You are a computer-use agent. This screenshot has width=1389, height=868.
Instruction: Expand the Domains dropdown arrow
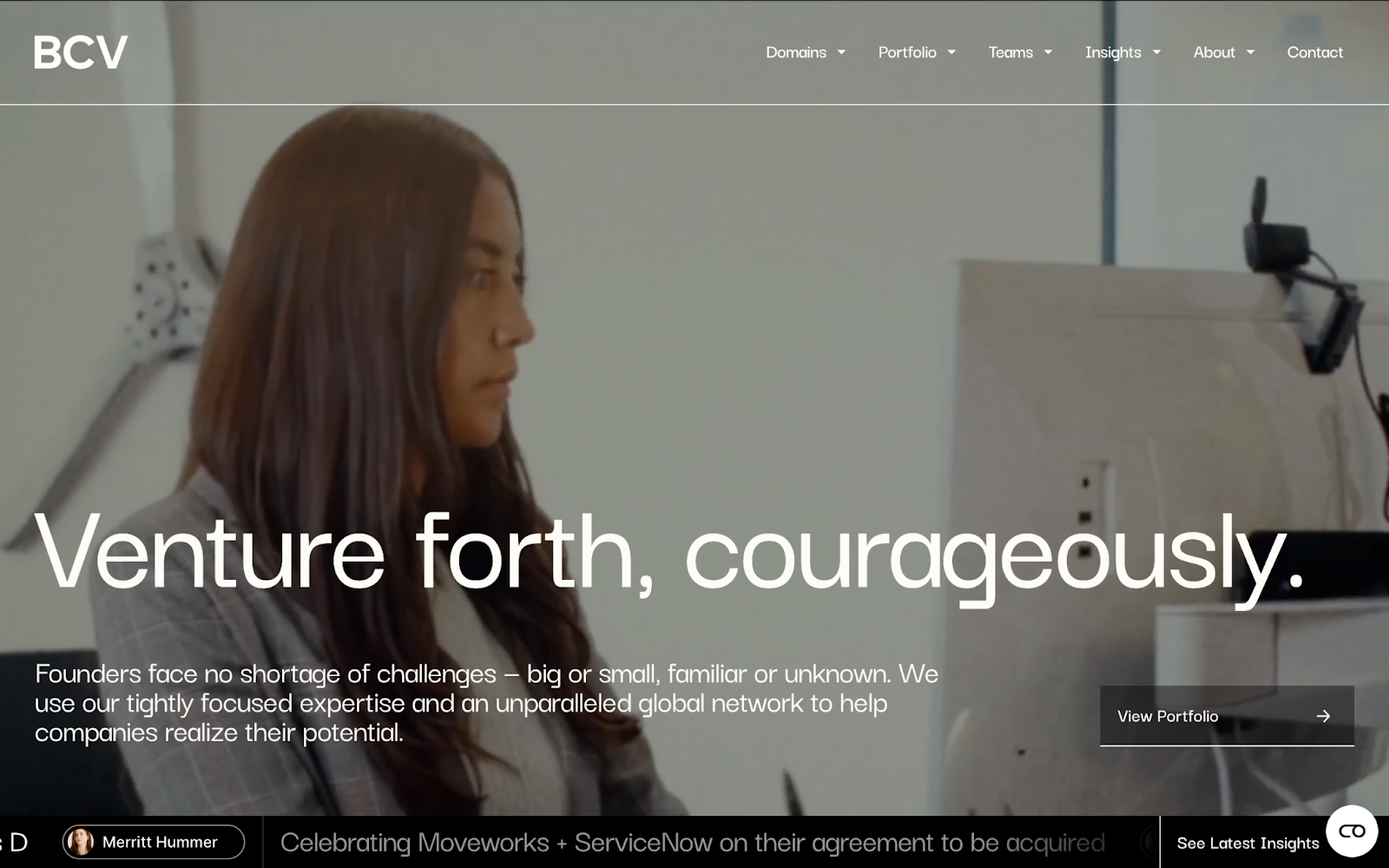(841, 52)
